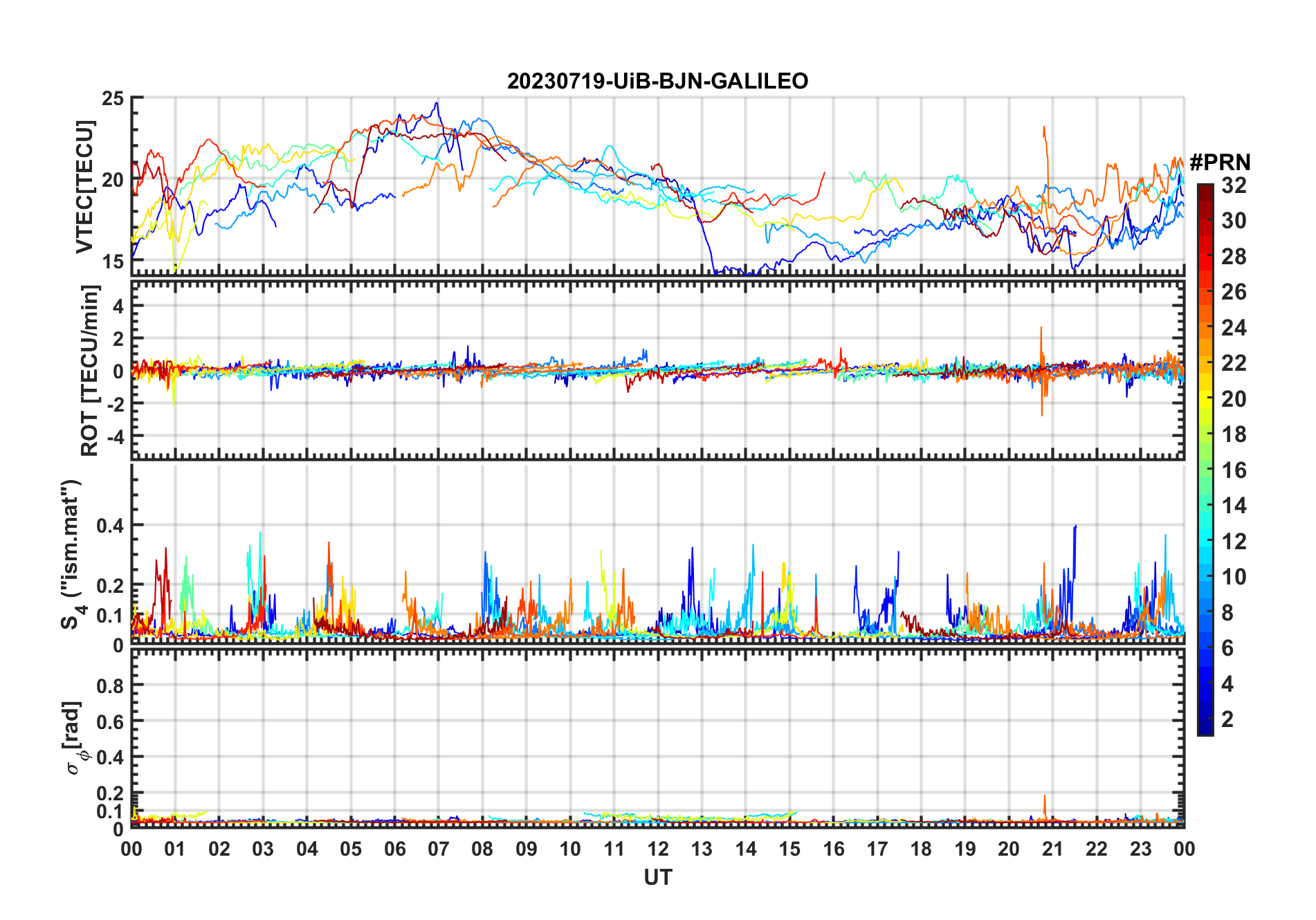Screen dimensions: 1316x920
Task: Click the UT x-axis label
Action: [657, 877]
